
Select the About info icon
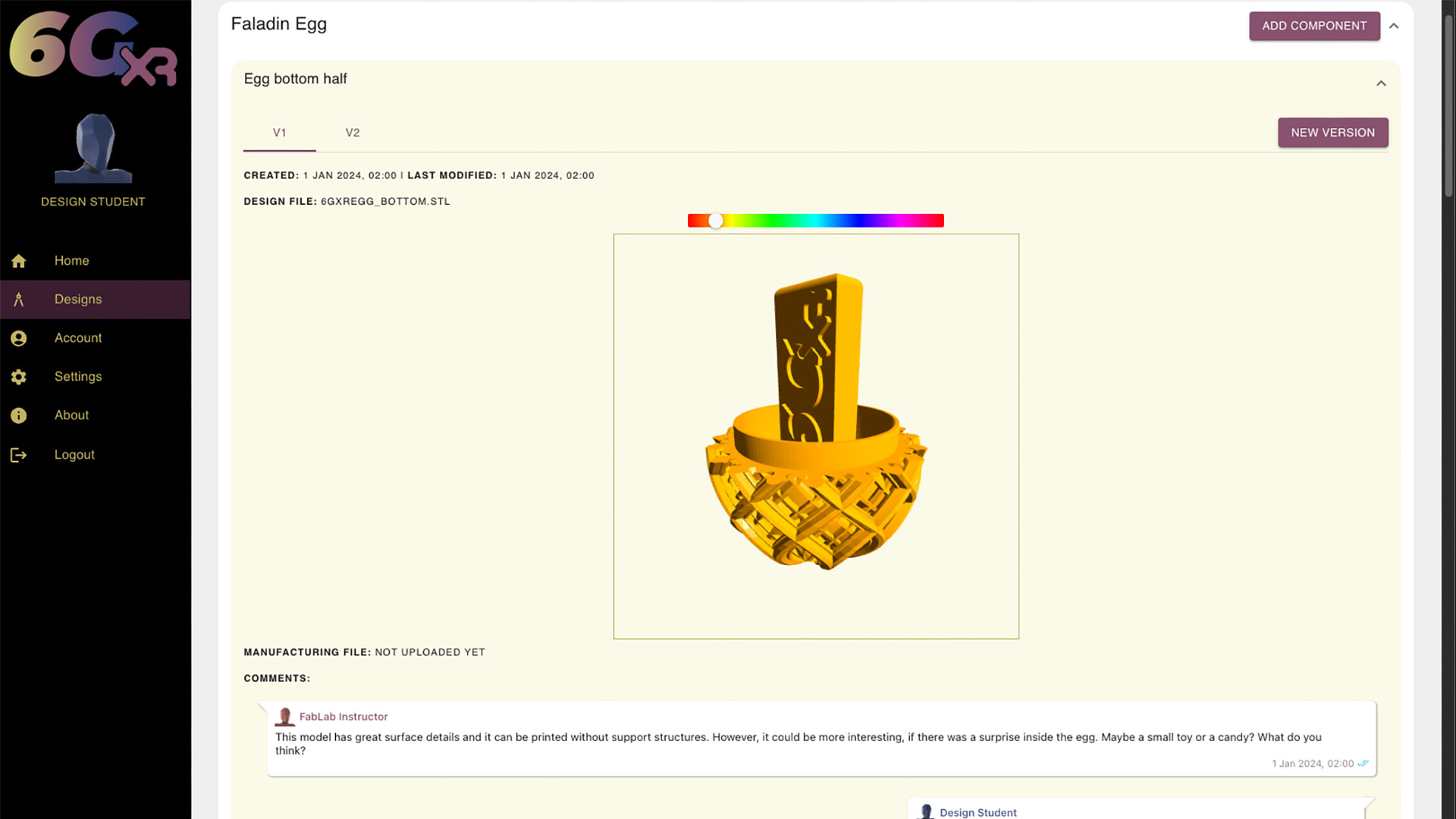pos(18,415)
